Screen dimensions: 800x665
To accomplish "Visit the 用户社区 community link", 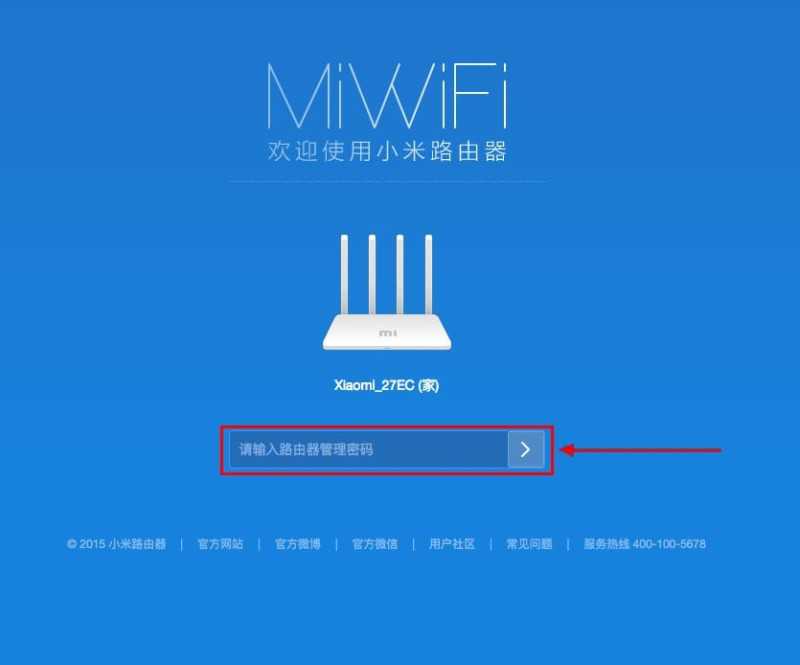I will click(452, 544).
